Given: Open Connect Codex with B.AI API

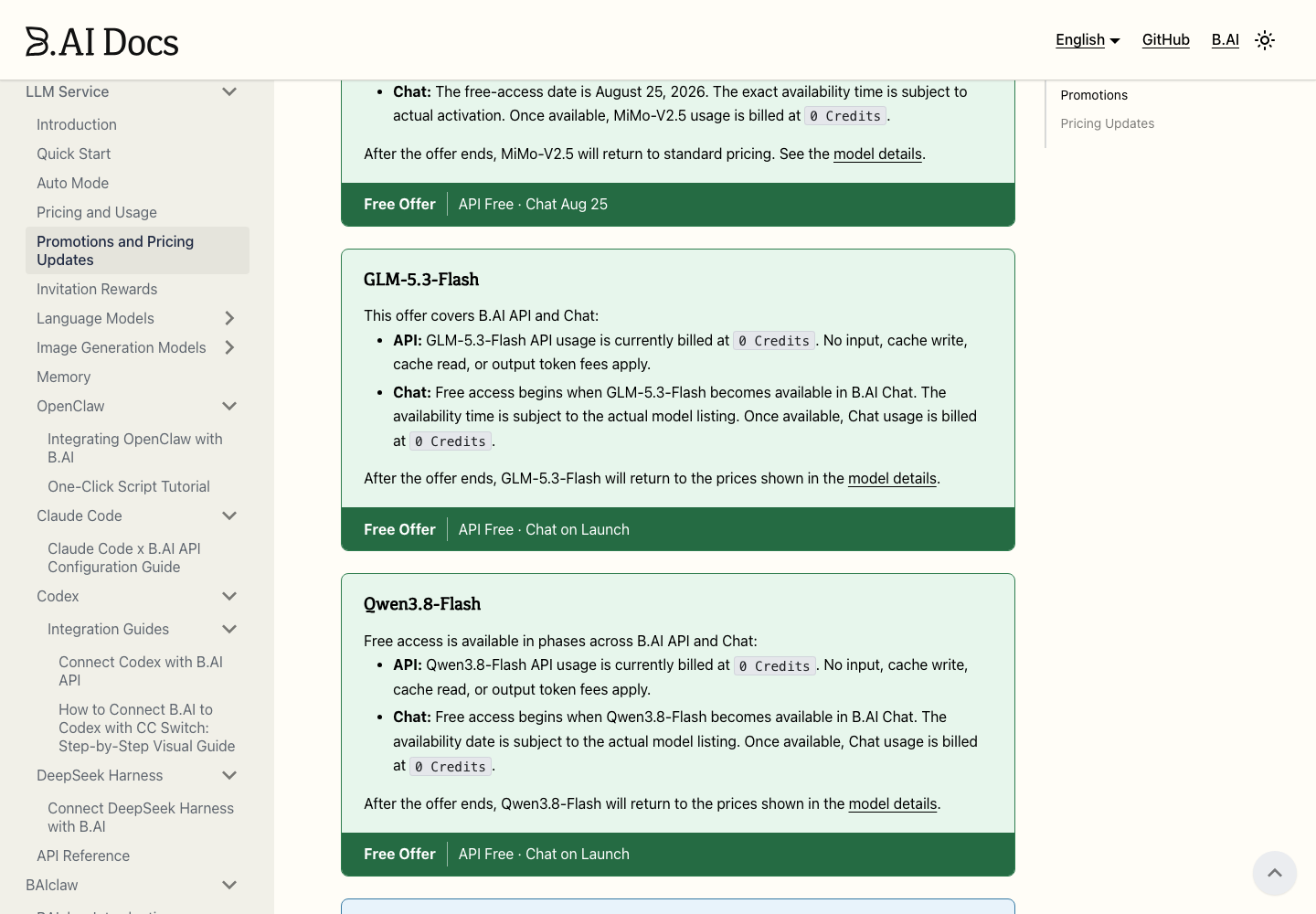Looking at the screenshot, I should (141, 671).
